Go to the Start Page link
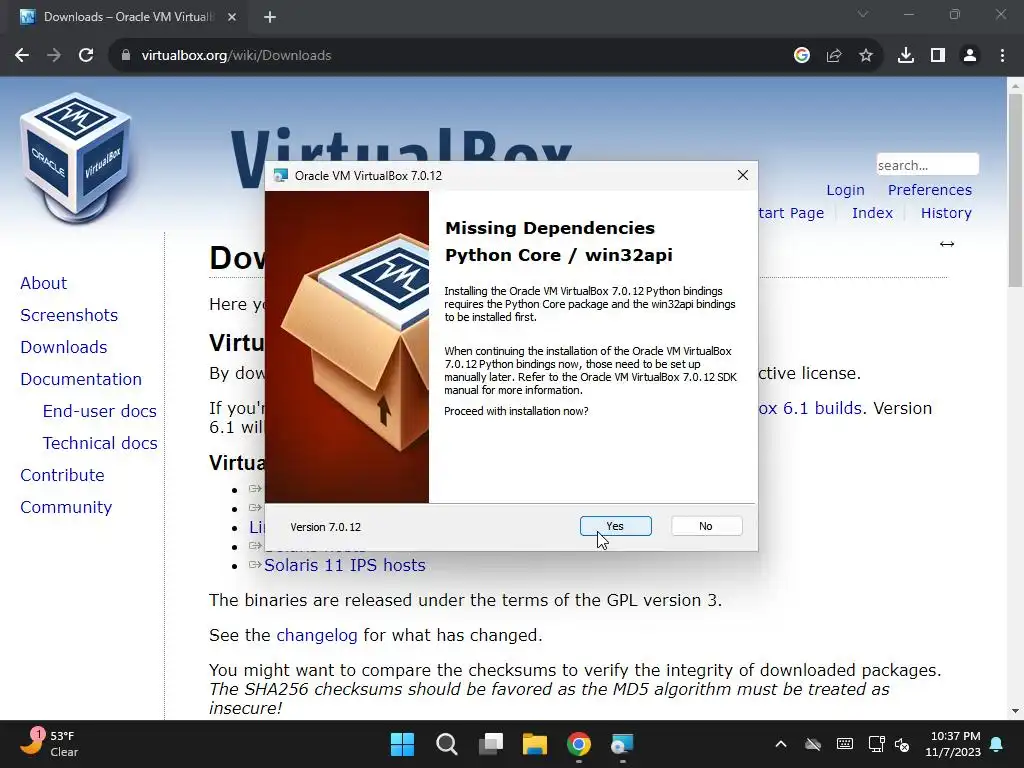This screenshot has width=1024, height=768. click(792, 213)
